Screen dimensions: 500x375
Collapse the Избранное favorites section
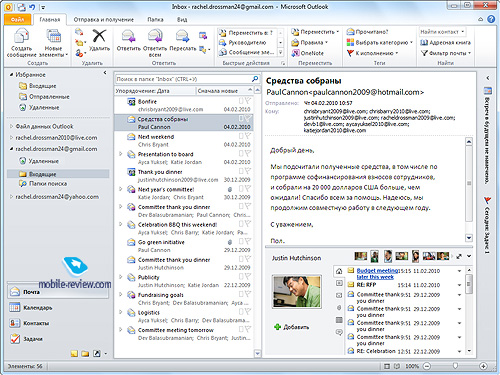[11, 74]
